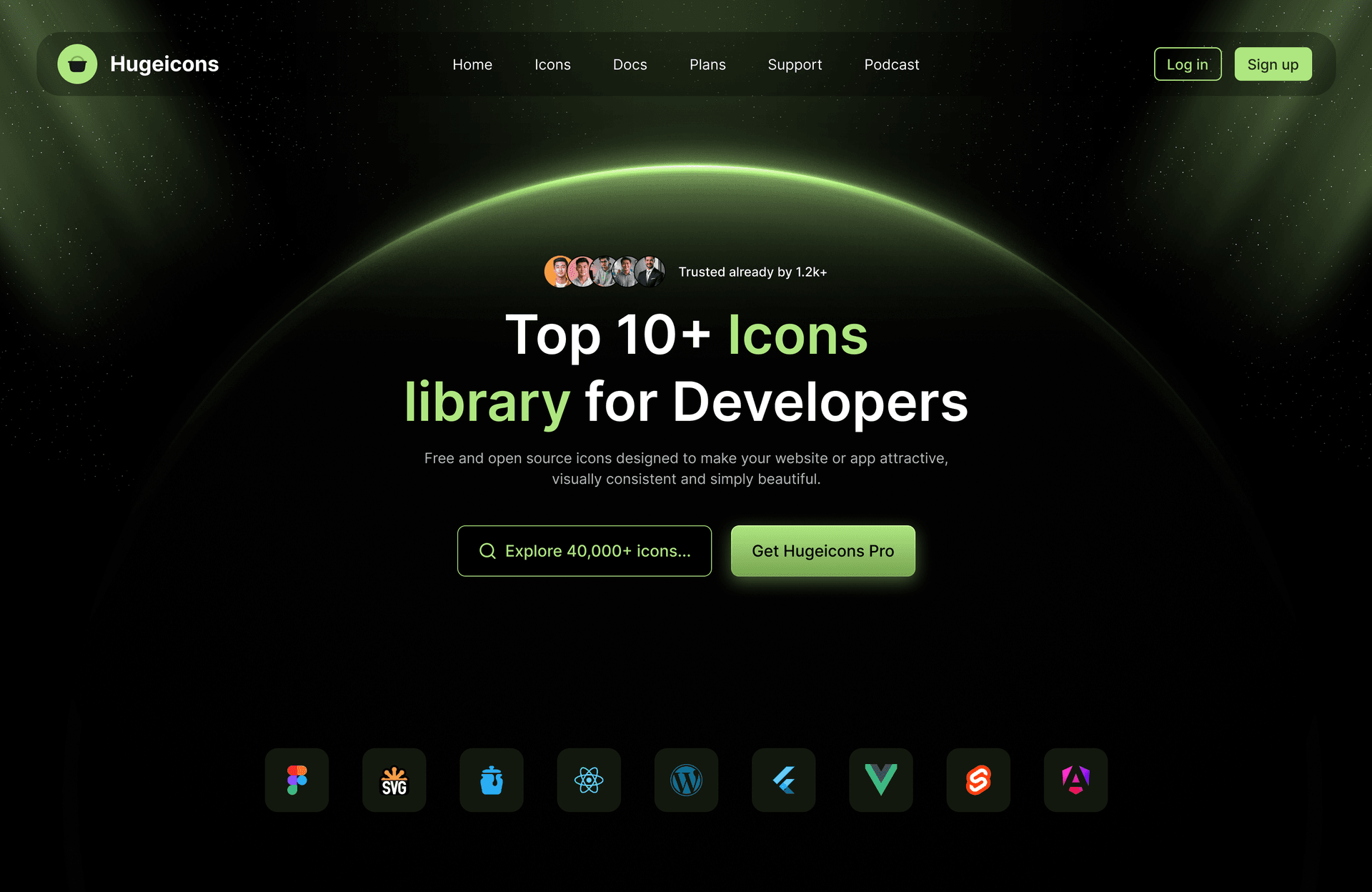Viewport: 1372px width, 892px height.
Task: Pick the Vue logo icon
Action: point(880,780)
